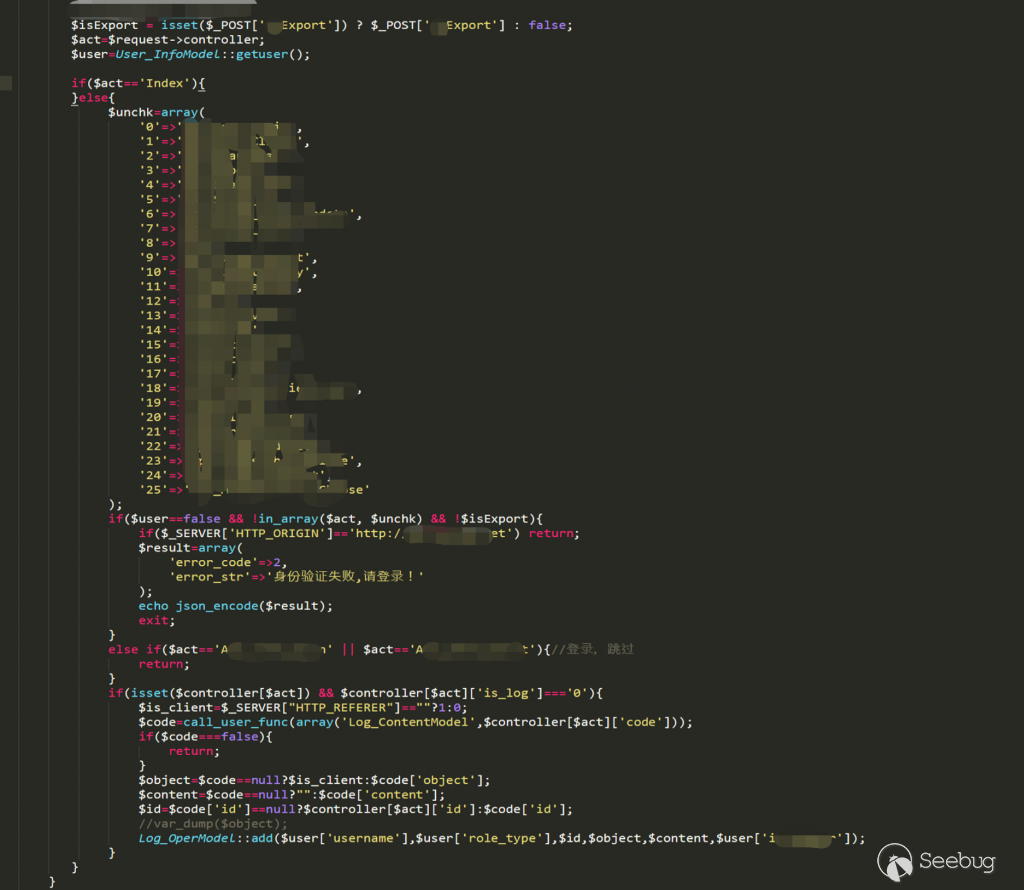This screenshot has width=1024, height=890.
Task: Click the "'error_str'=>" Chinese message line
Action: pos(296,577)
